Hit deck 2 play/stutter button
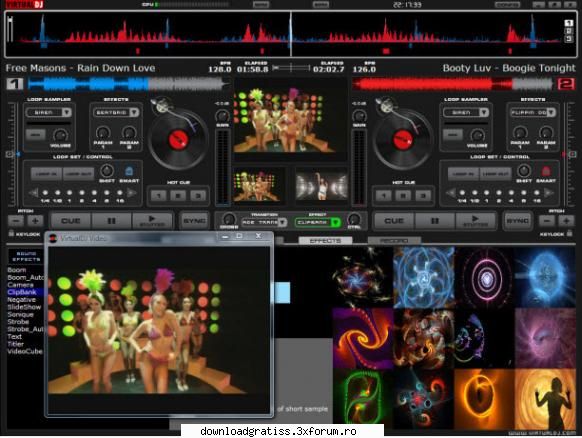 click(475, 221)
